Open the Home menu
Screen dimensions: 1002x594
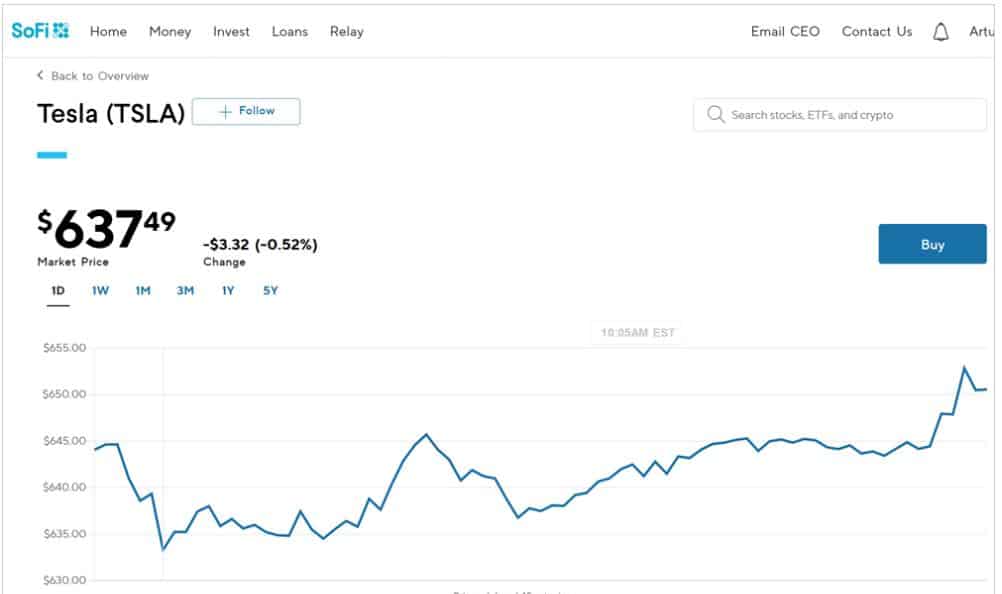[109, 31]
